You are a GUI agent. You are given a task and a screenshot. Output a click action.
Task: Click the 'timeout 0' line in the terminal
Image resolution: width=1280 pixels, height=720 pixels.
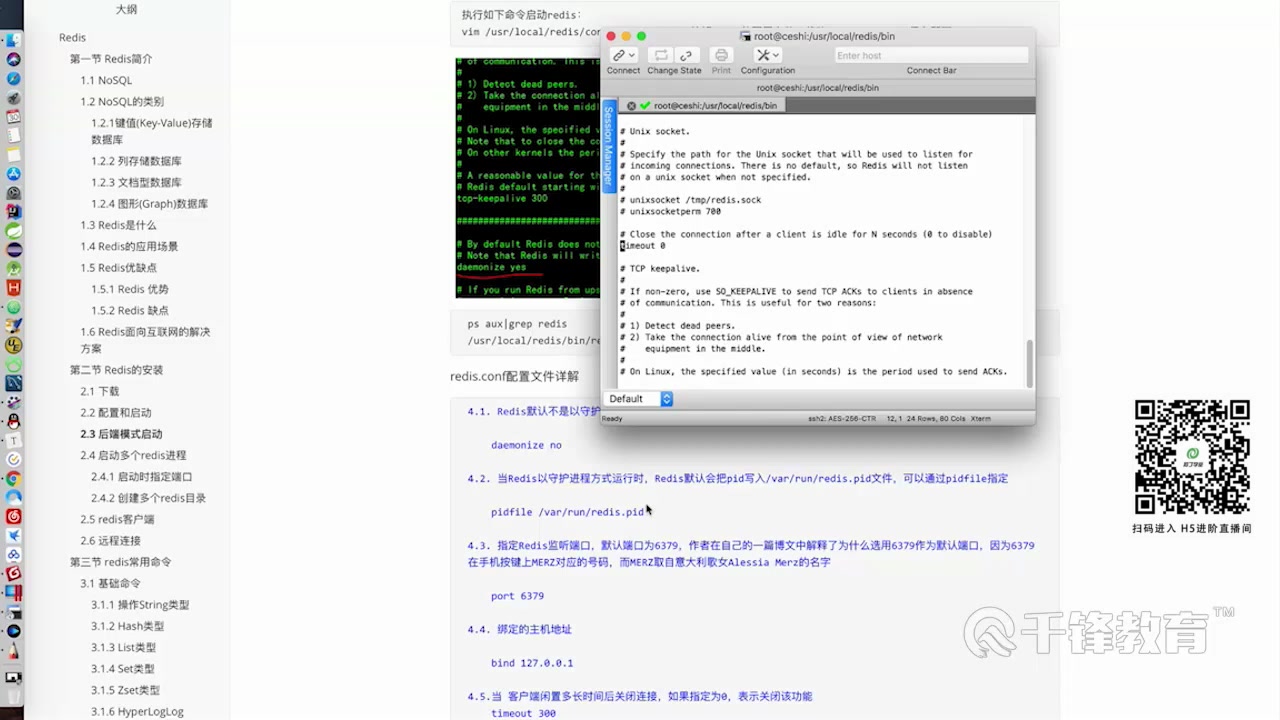[x=642, y=246]
